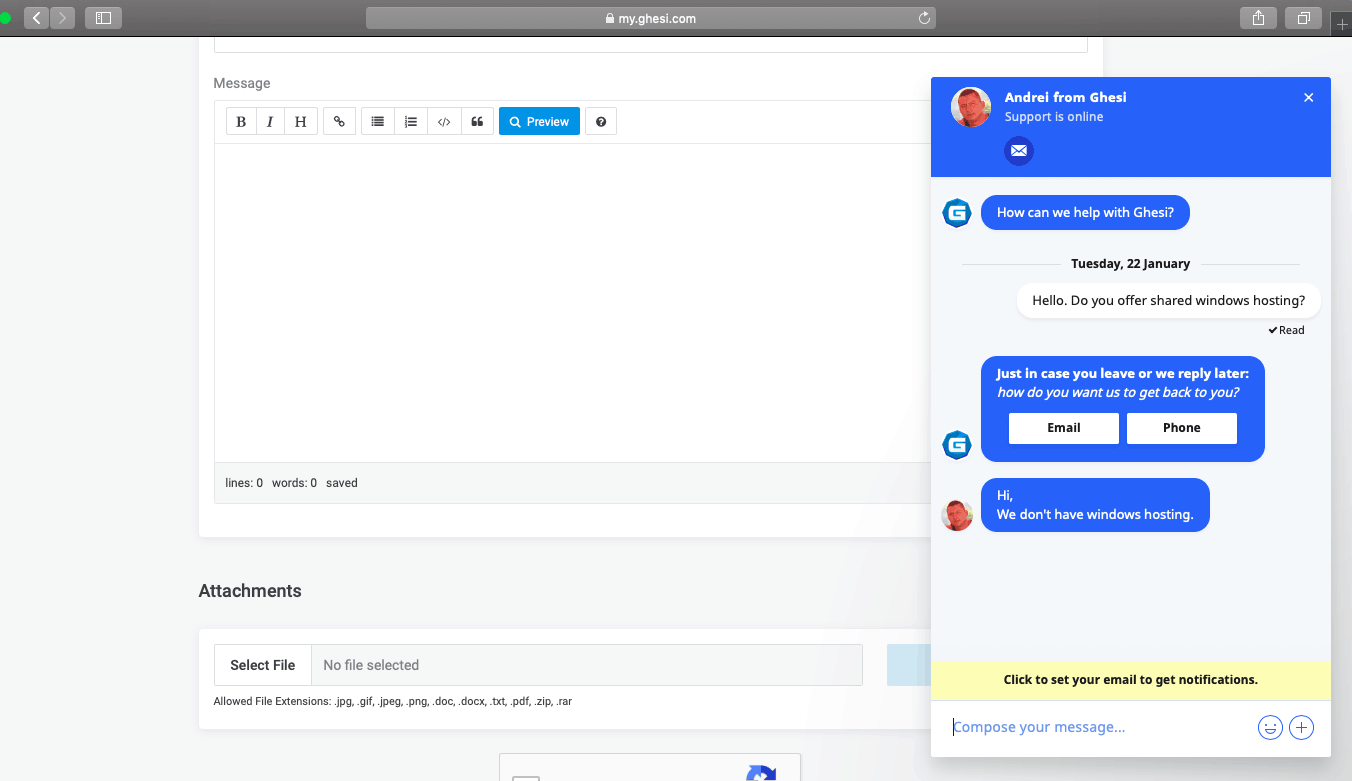Click the my.ghesi.com address bar
This screenshot has width=1352, height=781.
(x=651, y=18)
